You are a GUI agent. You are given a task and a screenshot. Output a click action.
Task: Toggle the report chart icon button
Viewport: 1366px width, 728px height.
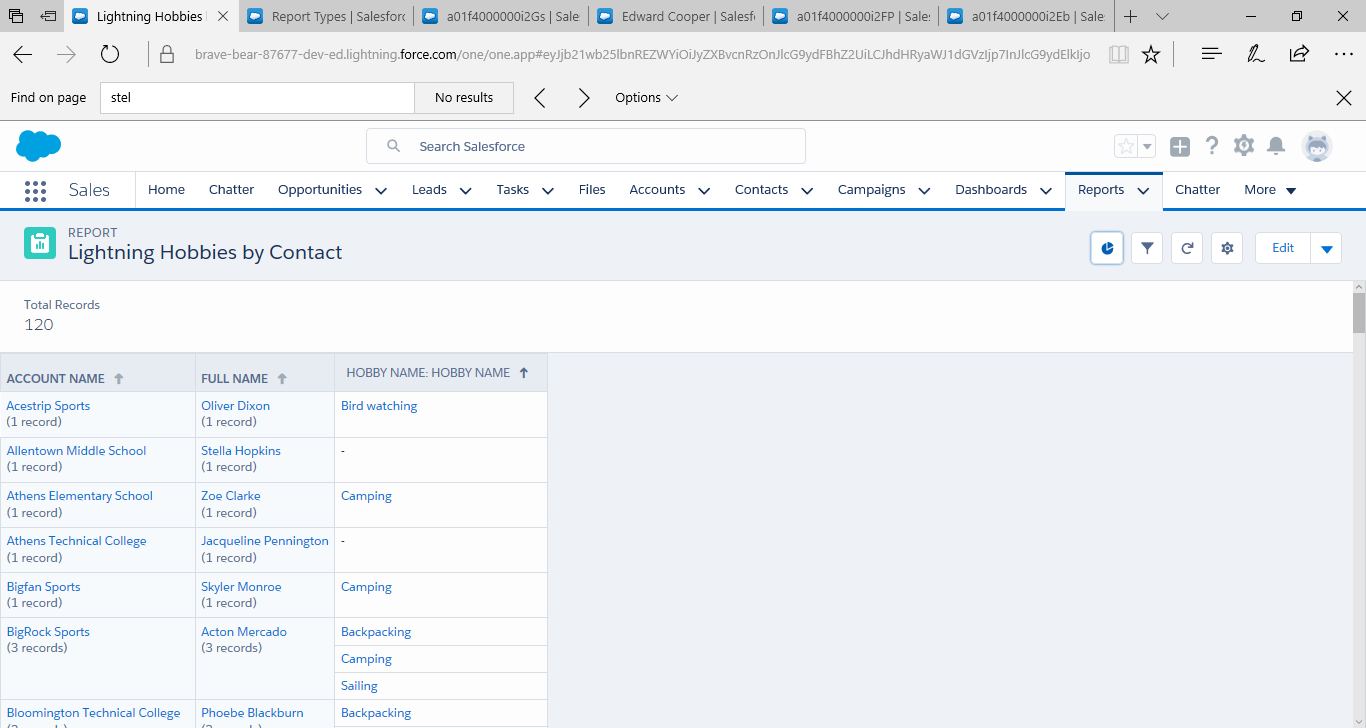pyautogui.click(x=1107, y=248)
